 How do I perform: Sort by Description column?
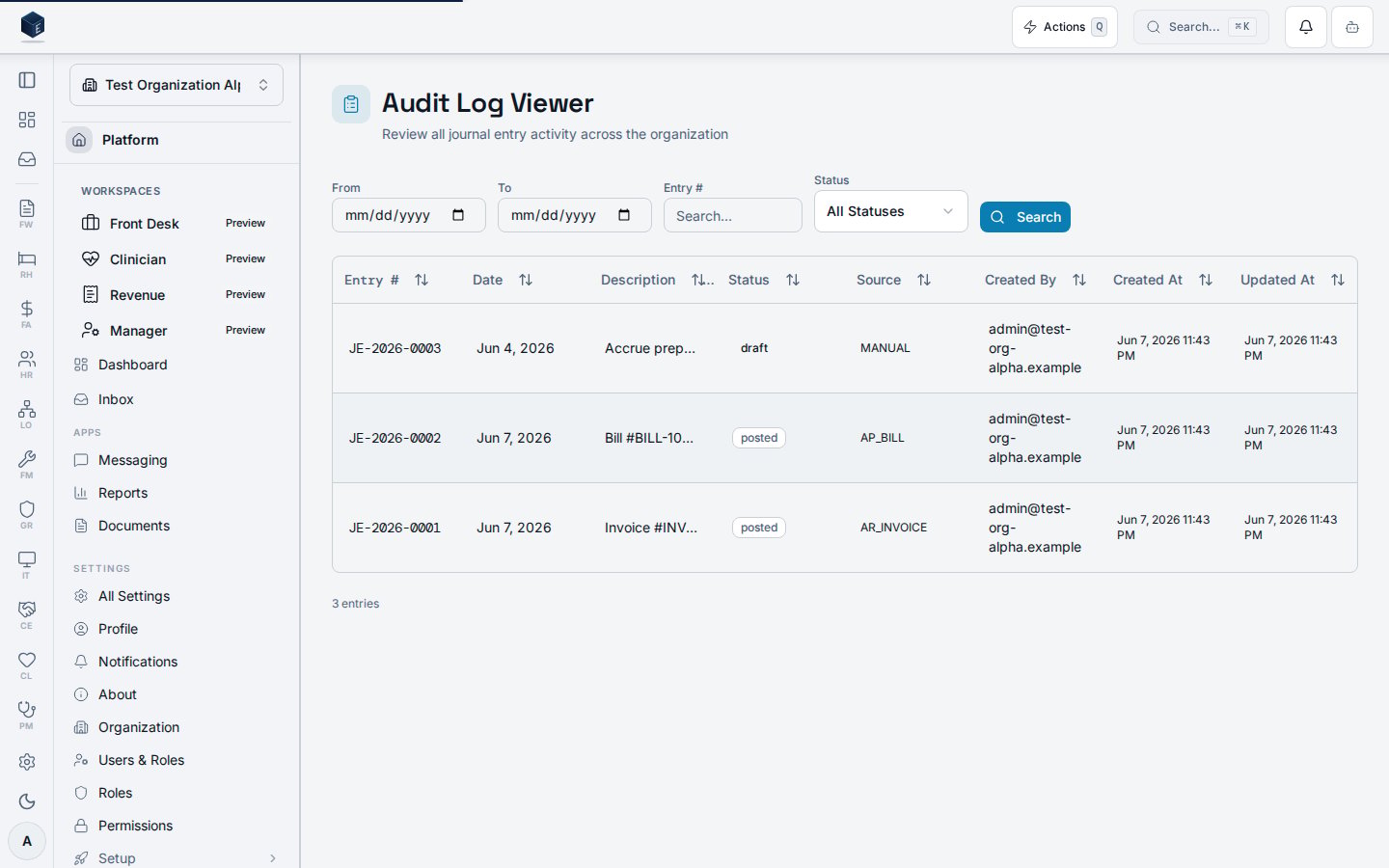pyautogui.click(x=699, y=280)
